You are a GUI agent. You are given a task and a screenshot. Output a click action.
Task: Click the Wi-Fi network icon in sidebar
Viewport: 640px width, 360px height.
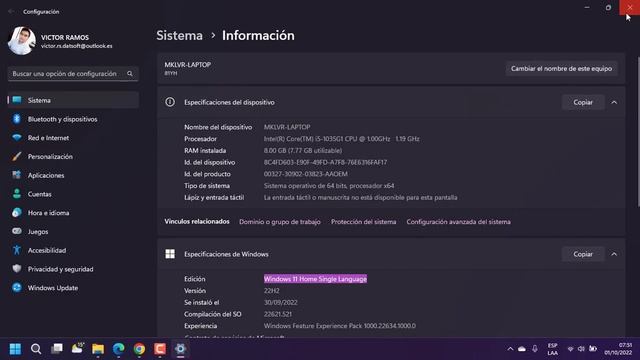pyautogui.click(x=17, y=138)
